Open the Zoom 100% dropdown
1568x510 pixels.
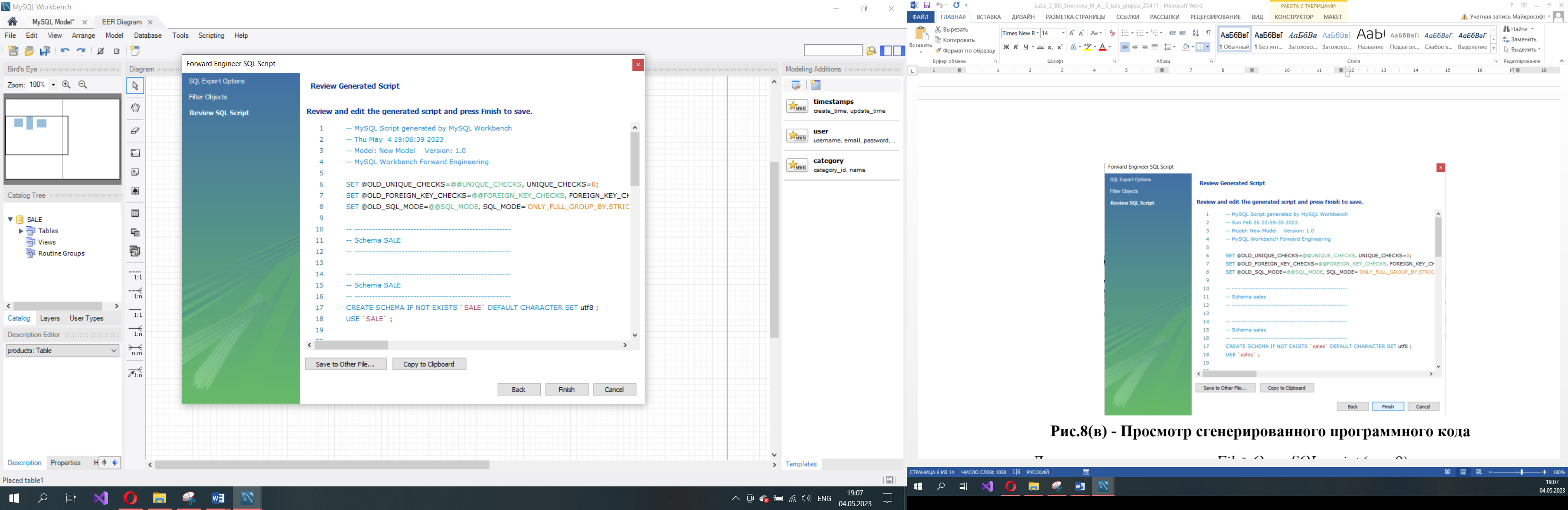click(53, 85)
